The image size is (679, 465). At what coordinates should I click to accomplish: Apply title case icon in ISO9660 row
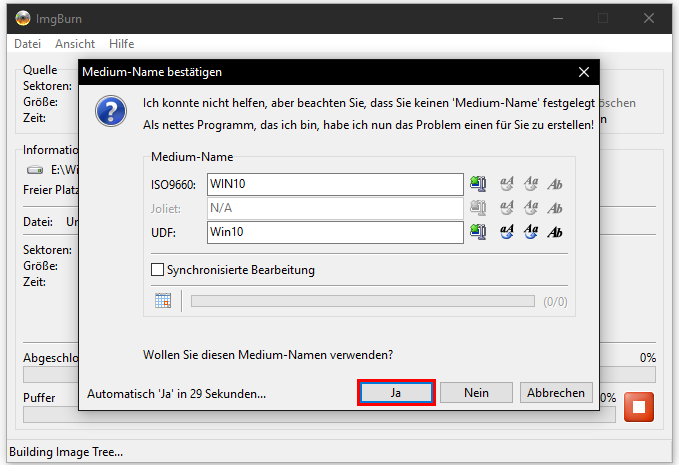[555, 184]
